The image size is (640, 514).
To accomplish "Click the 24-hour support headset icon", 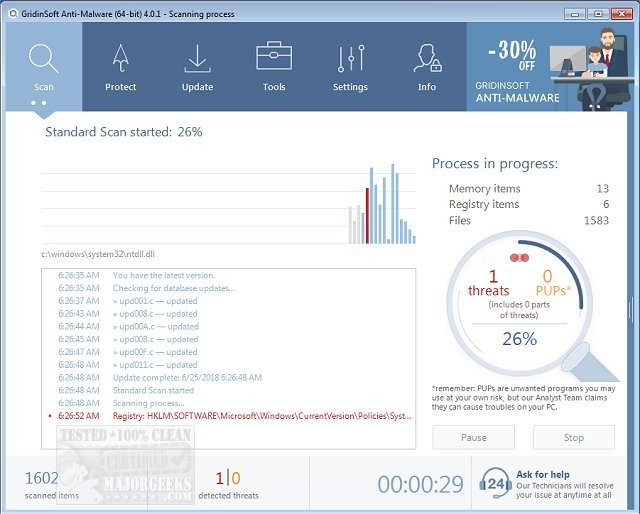I will tap(496, 483).
